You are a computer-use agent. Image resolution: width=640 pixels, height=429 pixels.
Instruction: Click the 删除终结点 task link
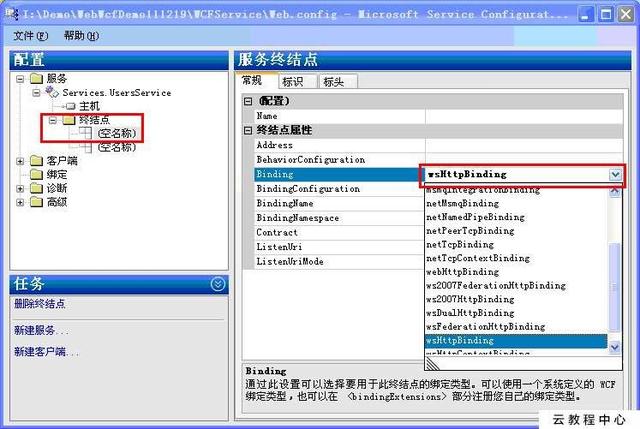tap(40, 304)
